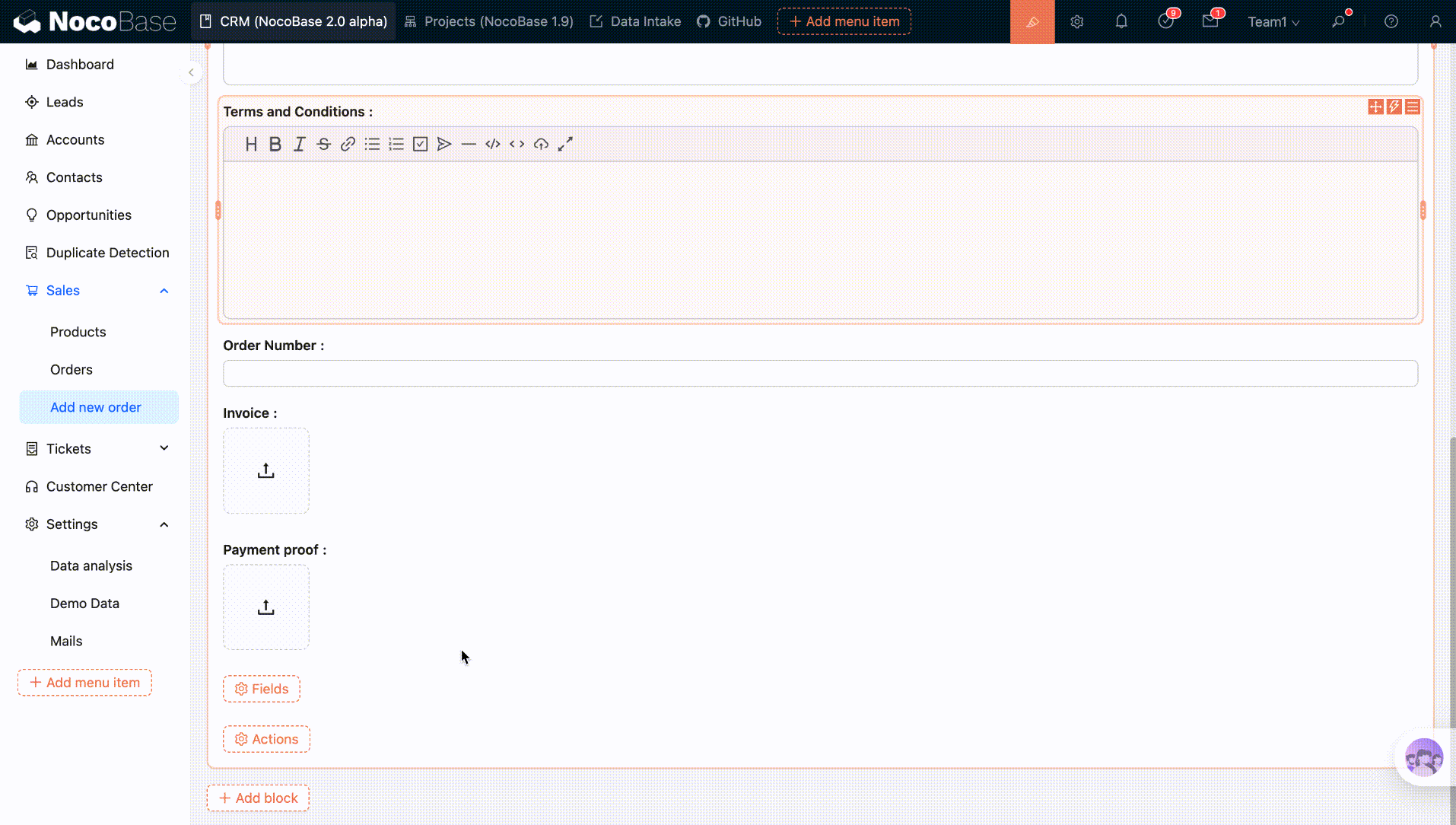The image size is (1456, 825).
Task: Open the Team1 role dropdown
Action: click(1273, 22)
